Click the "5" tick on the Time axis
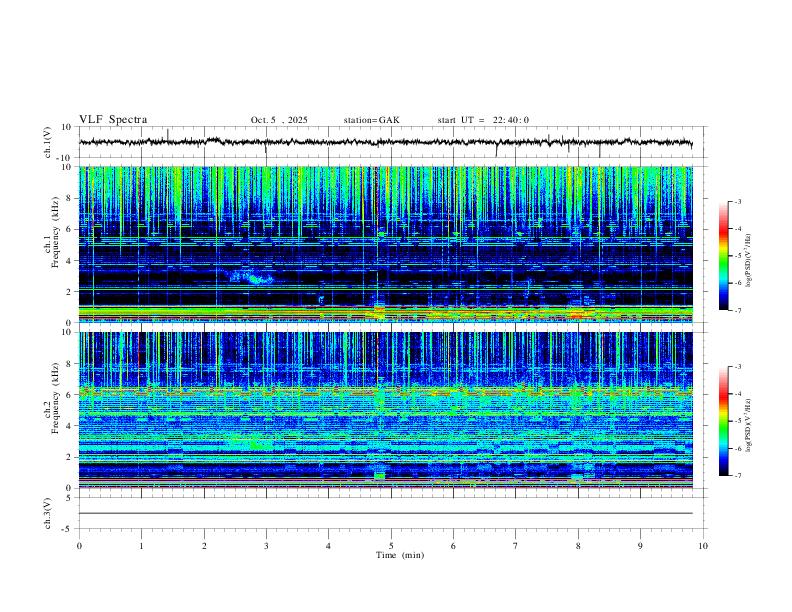Screen dimensions: 792x612 (x=391, y=546)
